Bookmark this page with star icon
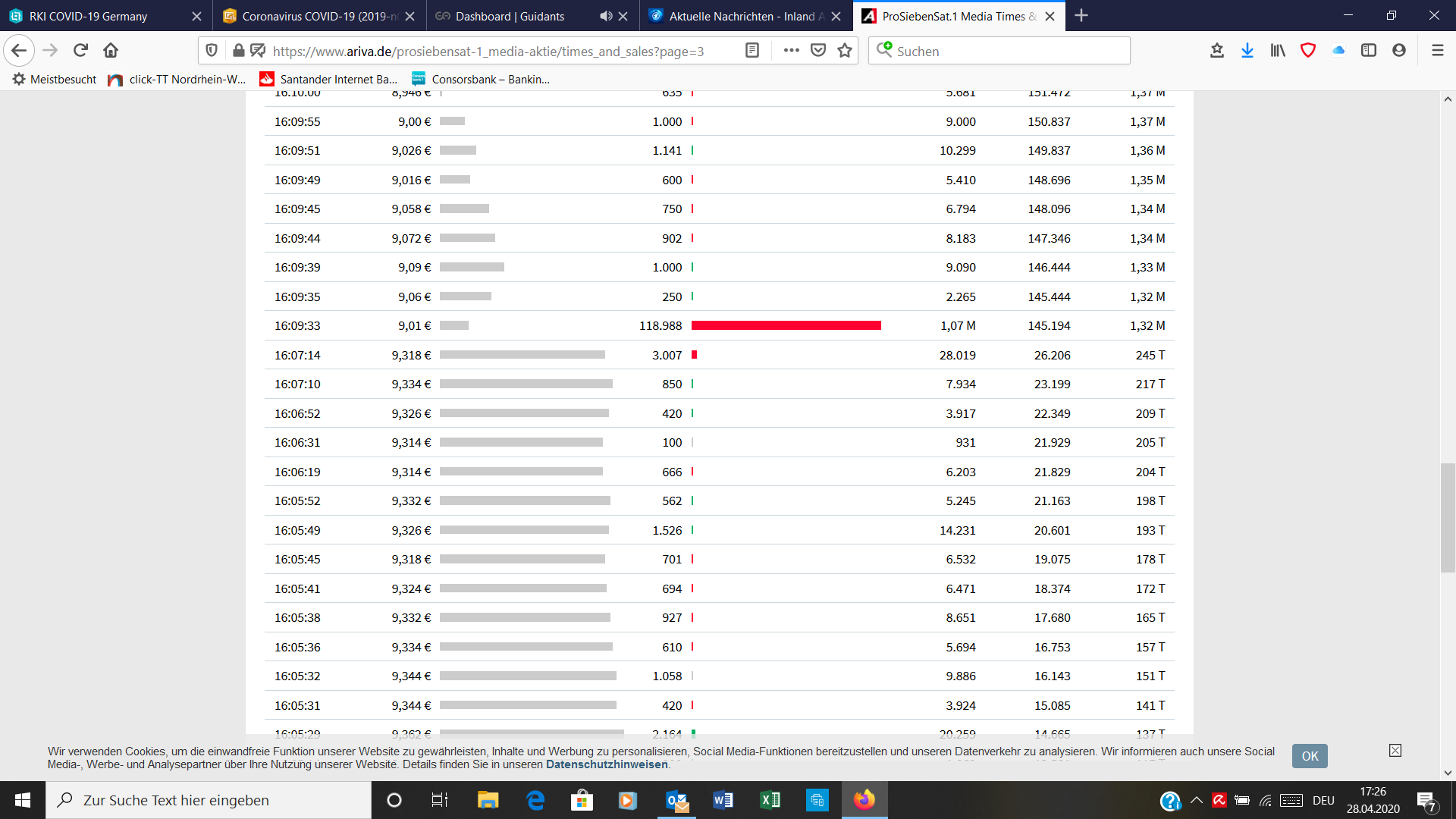The height and width of the screenshot is (819, 1456). (x=845, y=51)
